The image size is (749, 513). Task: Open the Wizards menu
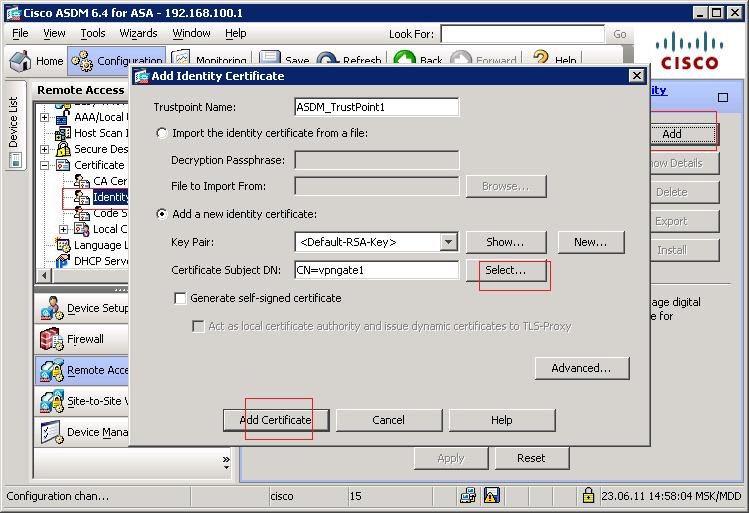tap(138, 33)
